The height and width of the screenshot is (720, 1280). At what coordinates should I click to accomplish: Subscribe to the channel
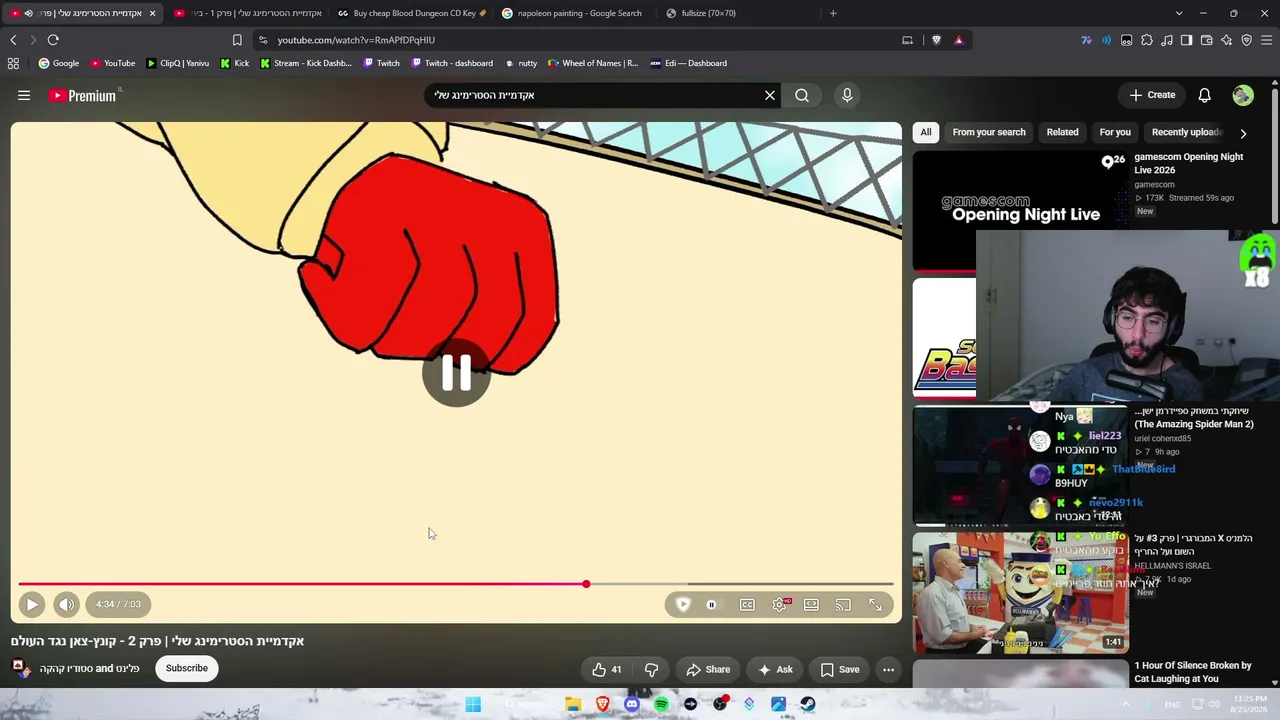coord(187,668)
